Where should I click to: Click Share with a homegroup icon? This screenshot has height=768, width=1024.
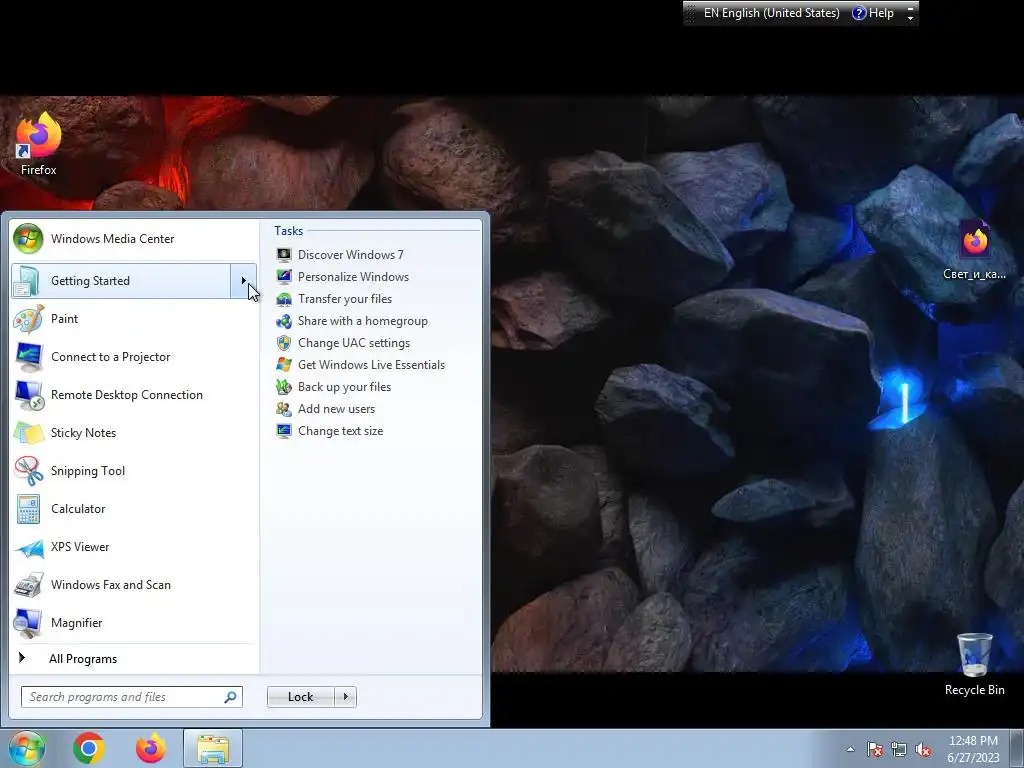point(283,321)
